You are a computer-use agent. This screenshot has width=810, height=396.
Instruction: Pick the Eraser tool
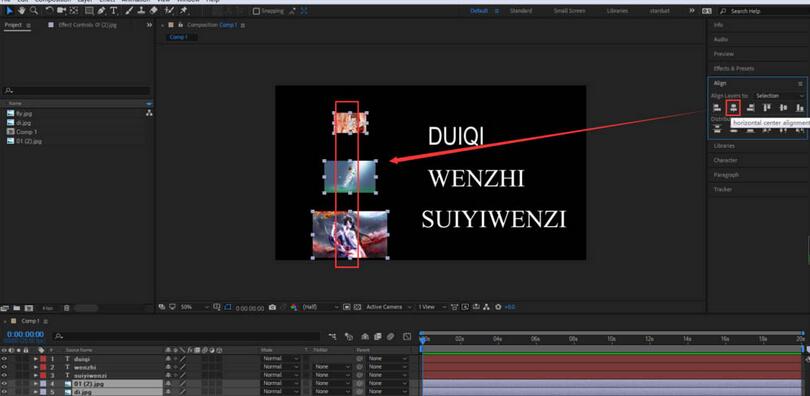(x=153, y=10)
